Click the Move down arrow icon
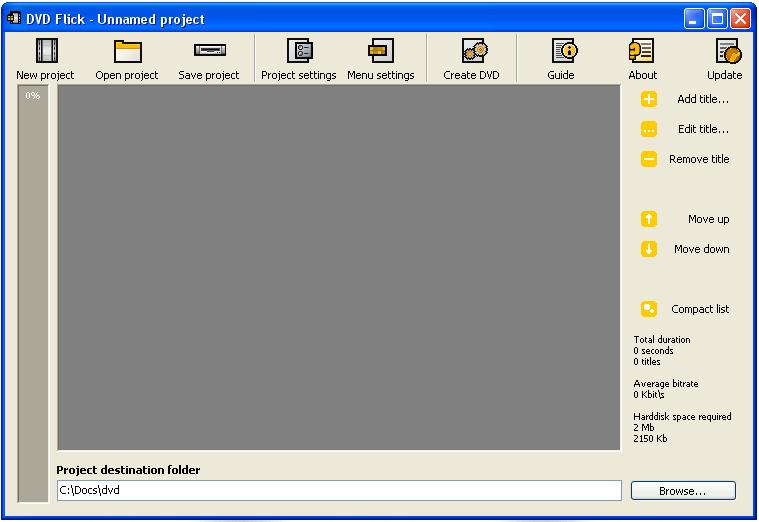 [649, 249]
